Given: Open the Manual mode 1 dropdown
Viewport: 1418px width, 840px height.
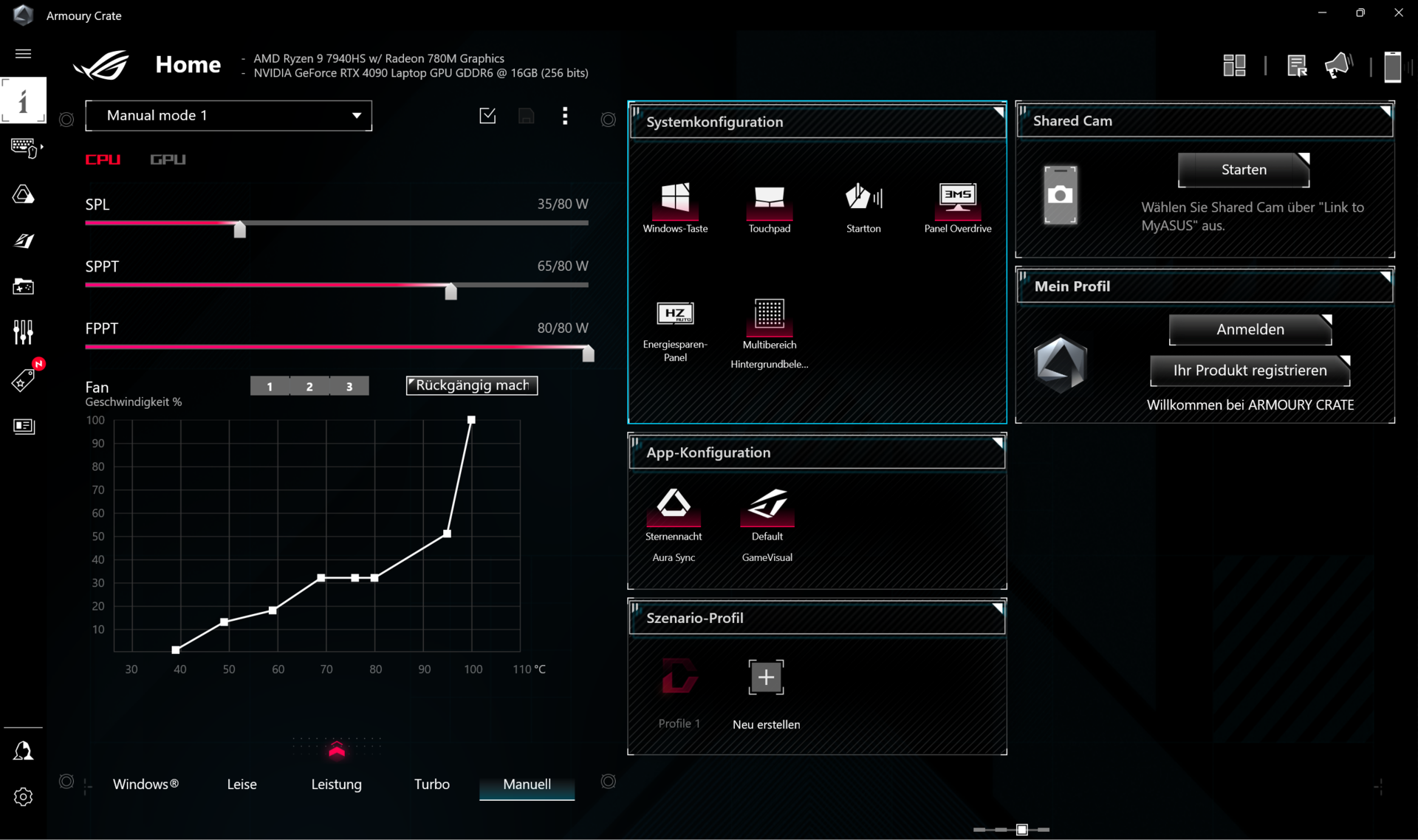Looking at the screenshot, I should point(228,116).
